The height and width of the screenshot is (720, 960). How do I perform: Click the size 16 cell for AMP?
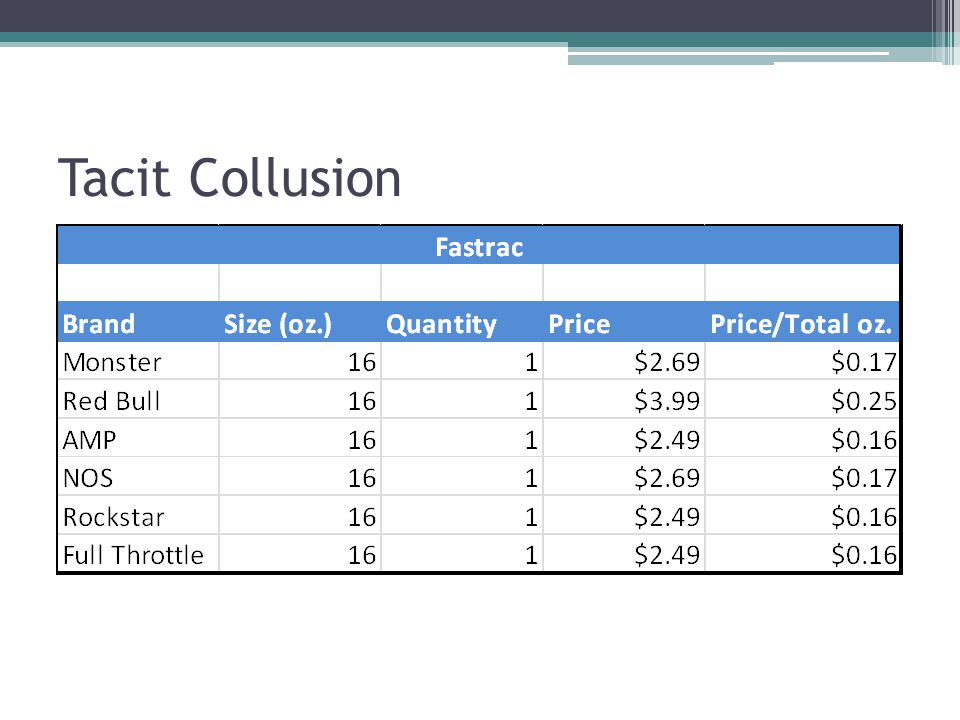click(x=300, y=439)
